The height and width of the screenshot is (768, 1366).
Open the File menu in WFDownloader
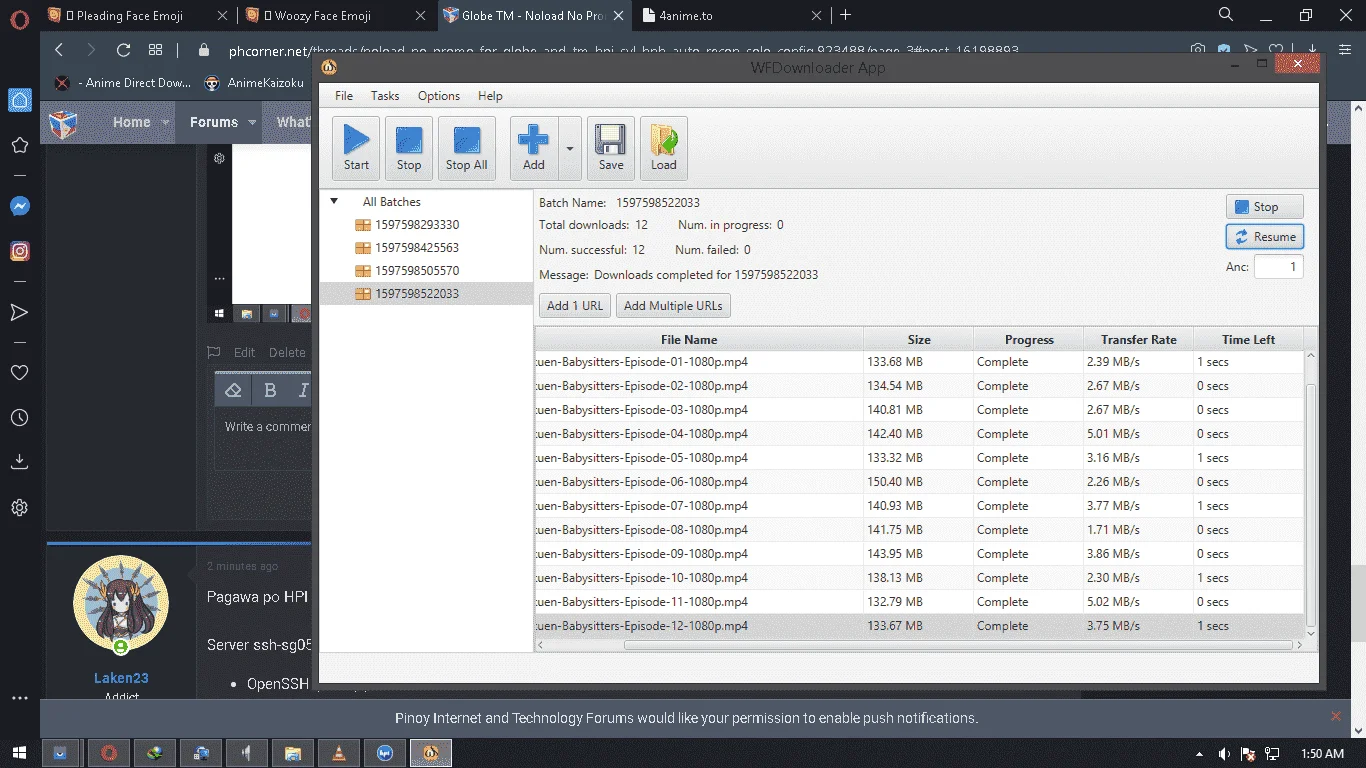pos(344,96)
